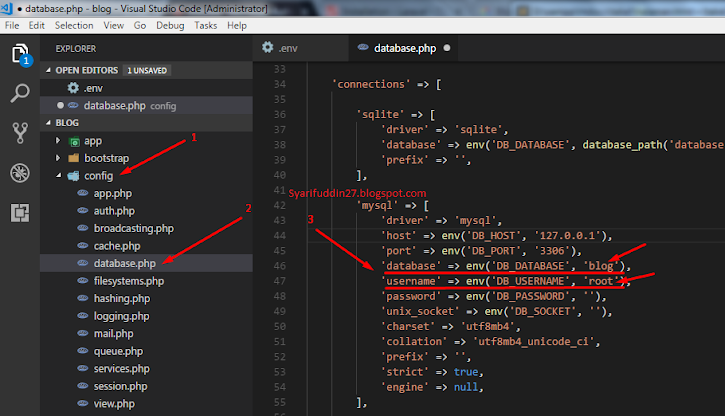Switch to the database.php editor tab
Viewport: 725px width, 416px height.
click(403, 48)
